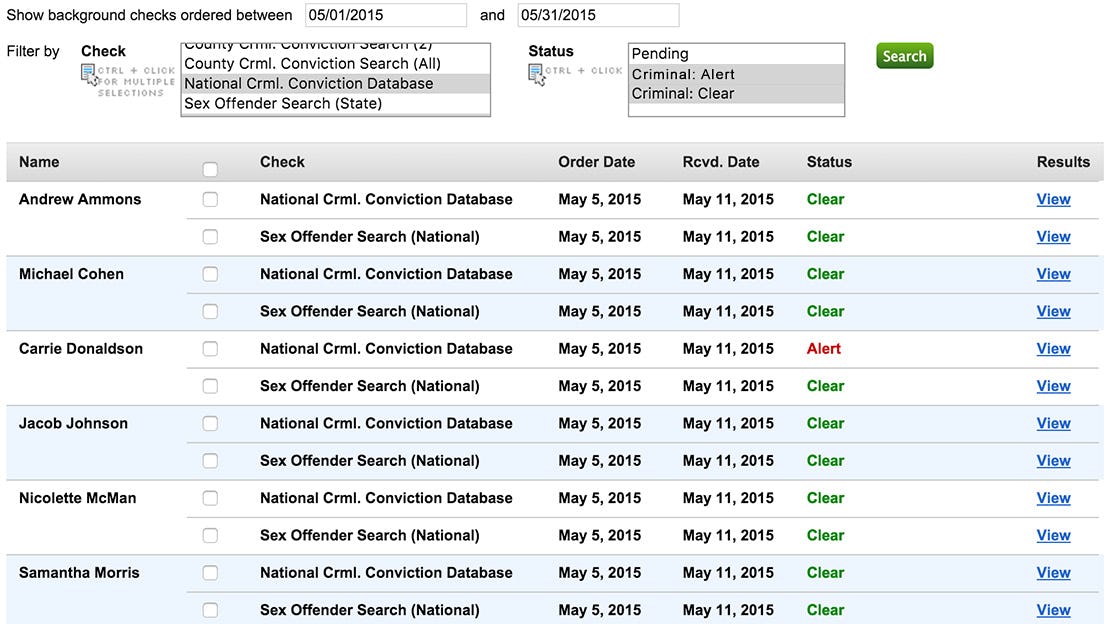View Michael Cohen's Sex Offender Search result
The height and width of the screenshot is (624, 1110).
click(1053, 311)
